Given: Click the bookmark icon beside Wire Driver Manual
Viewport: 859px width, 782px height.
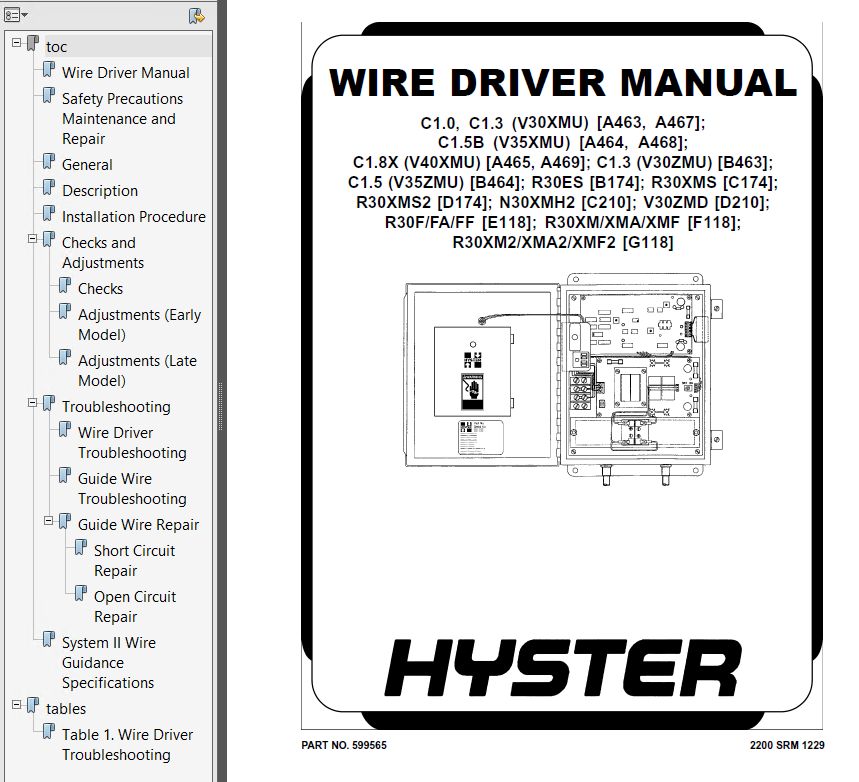Looking at the screenshot, I should 49,70.
